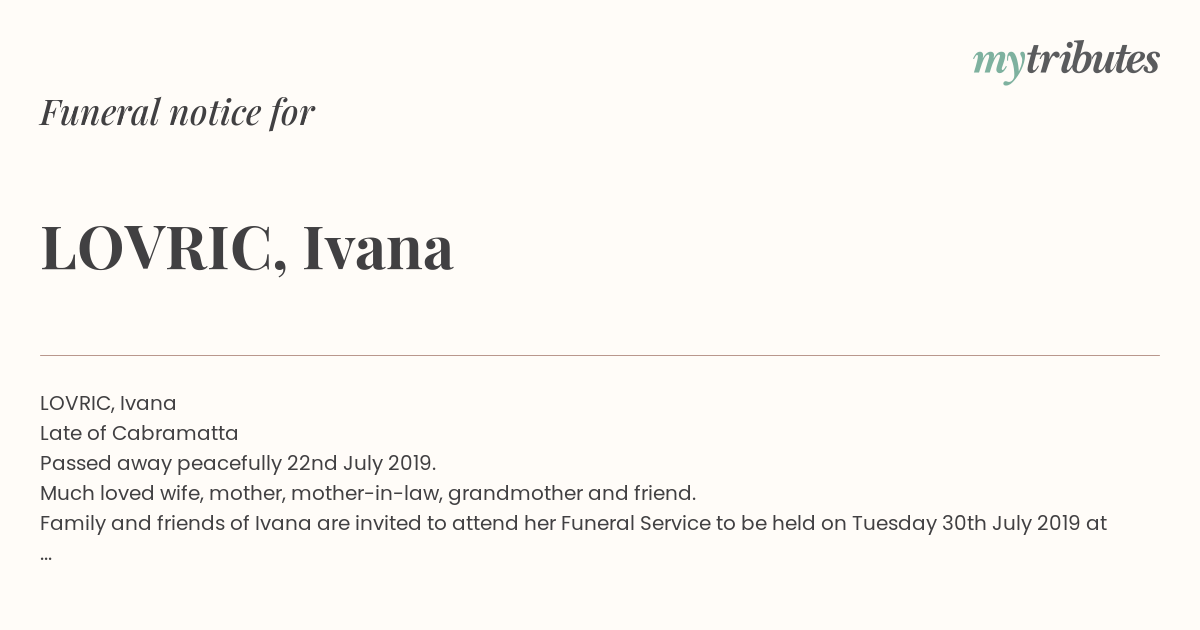The image size is (1200, 630).
Task: Click the horizontal divider line
Action: click(600, 355)
